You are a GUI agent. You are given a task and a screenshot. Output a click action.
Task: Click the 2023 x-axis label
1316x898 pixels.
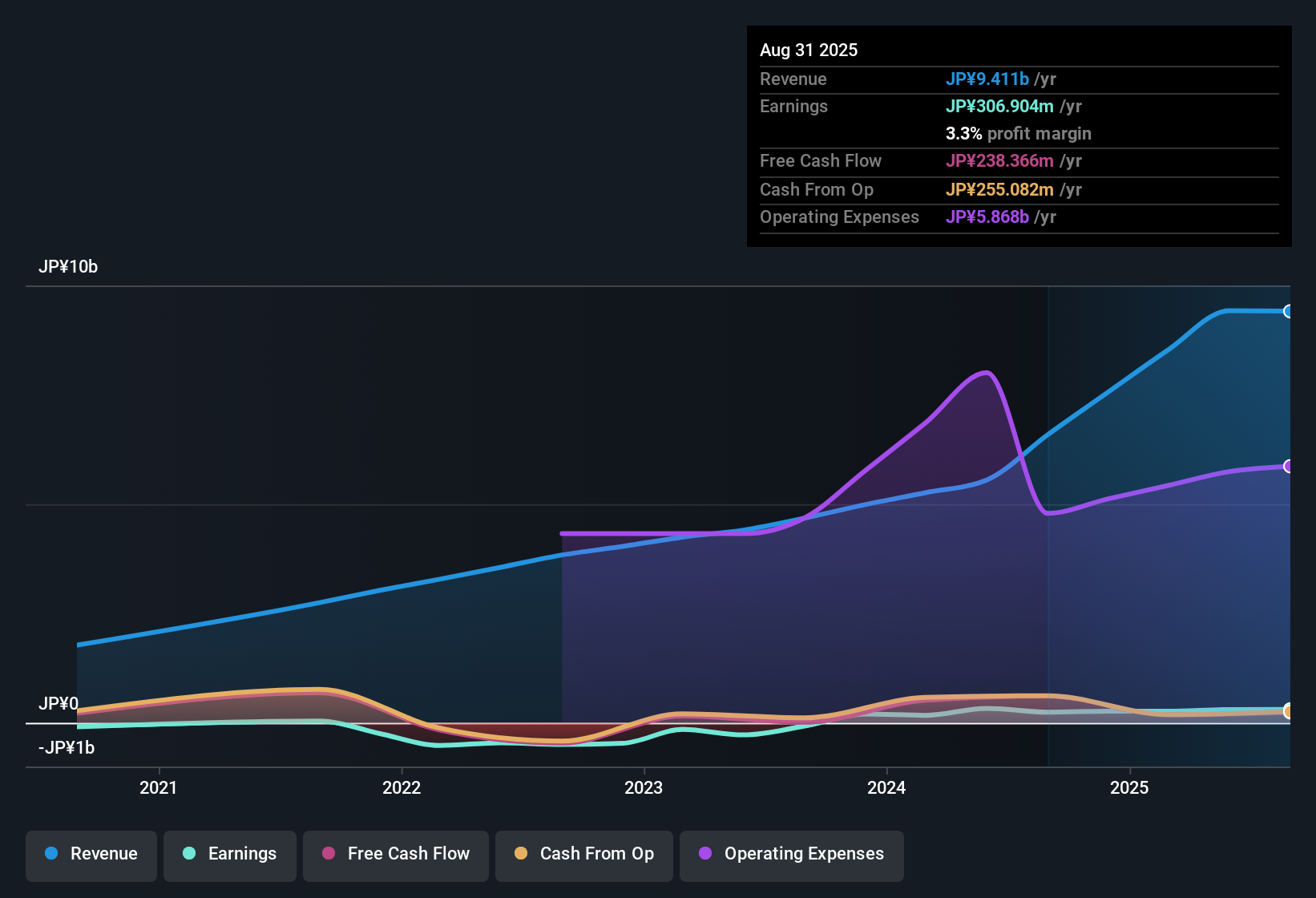[x=644, y=787]
